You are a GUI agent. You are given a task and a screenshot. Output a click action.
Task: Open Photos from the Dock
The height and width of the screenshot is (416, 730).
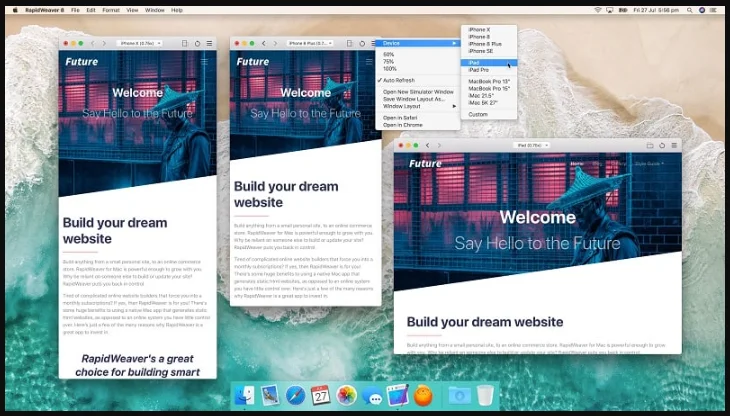tap(346, 396)
